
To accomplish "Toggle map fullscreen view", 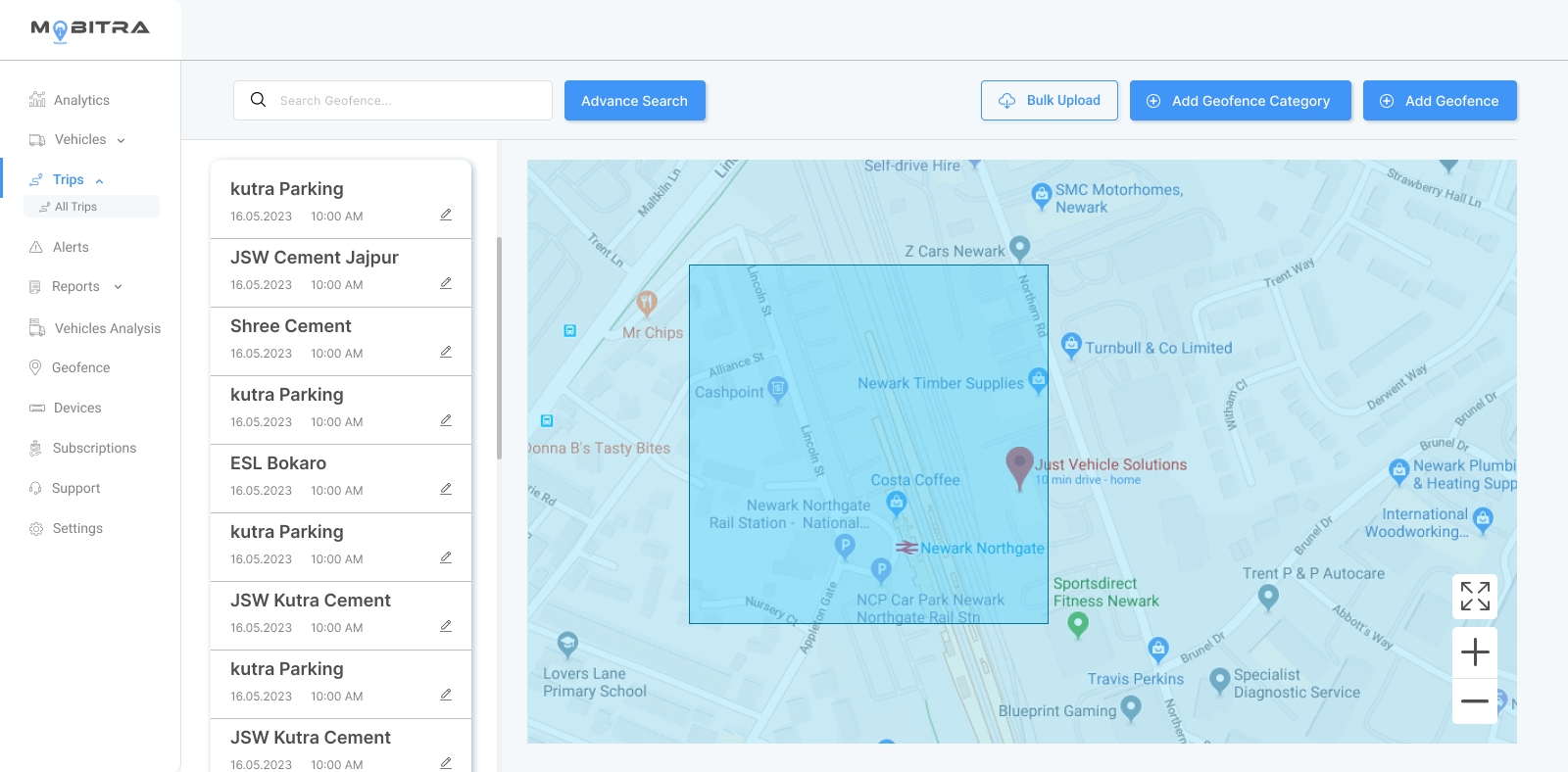I will (x=1475, y=596).
